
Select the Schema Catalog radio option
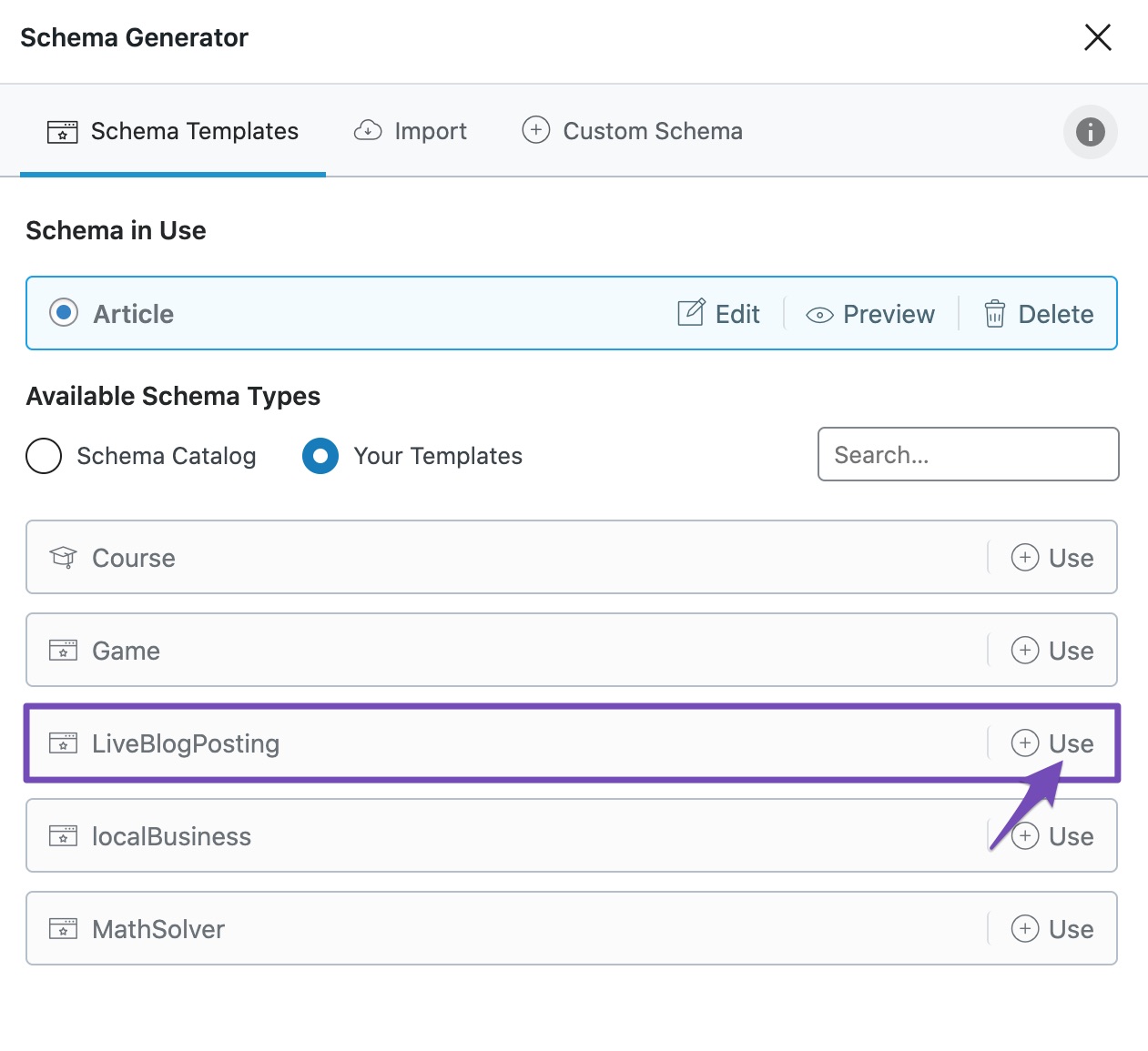click(x=44, y=456)
